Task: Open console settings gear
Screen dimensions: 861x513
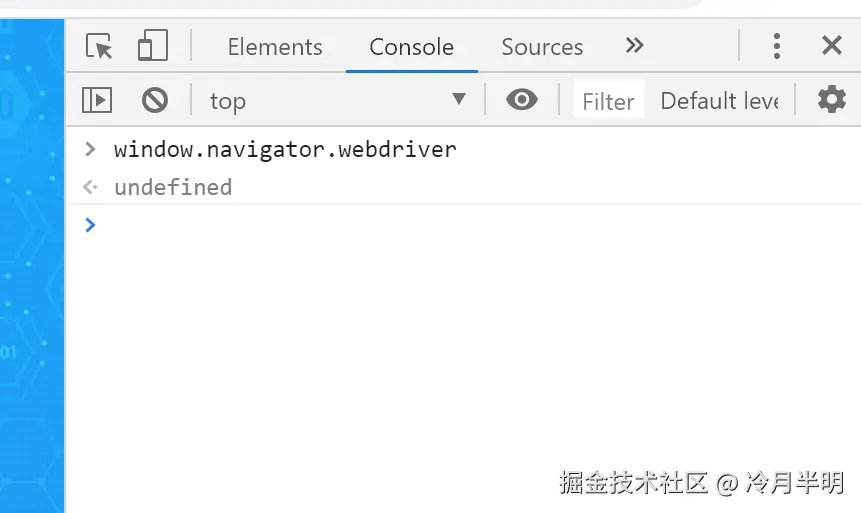Action: pyautogui.click(x=831, y=100)
